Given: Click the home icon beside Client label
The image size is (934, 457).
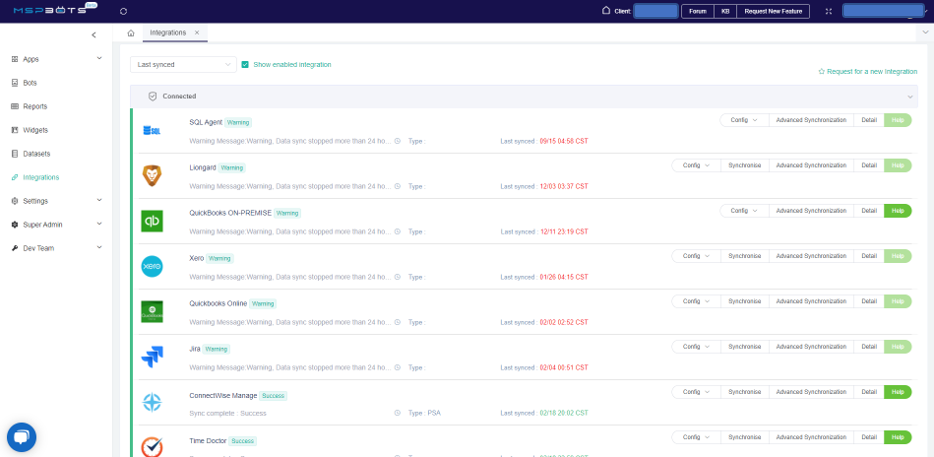Looking at the screenshot, I should click(606, 10).
